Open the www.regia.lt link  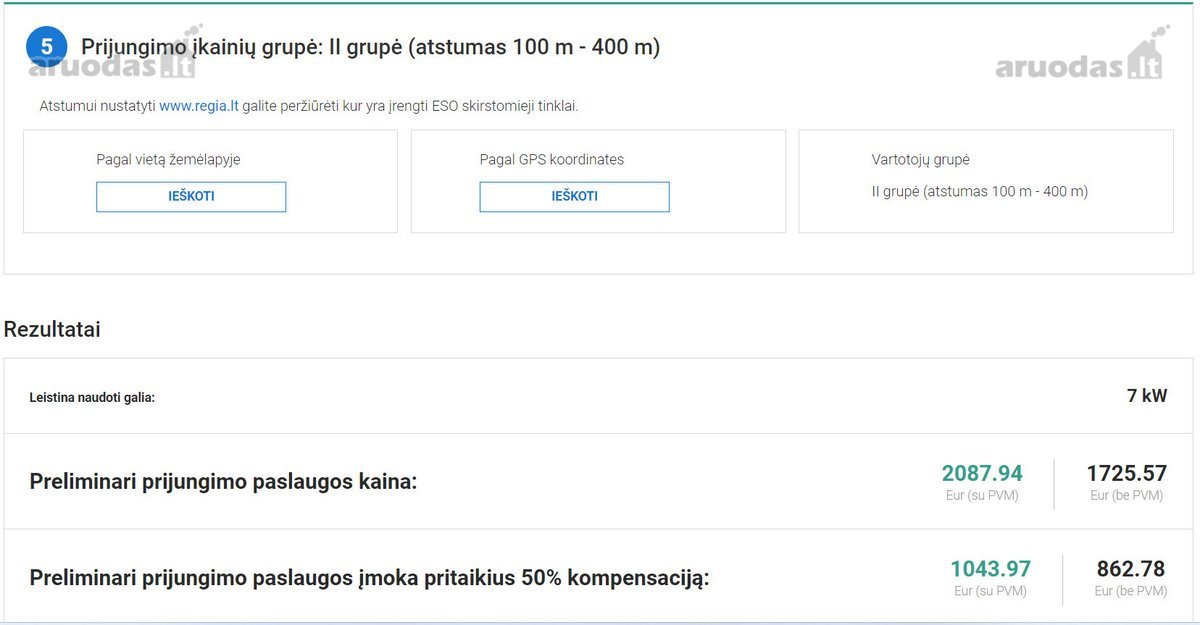pos(198,105)
